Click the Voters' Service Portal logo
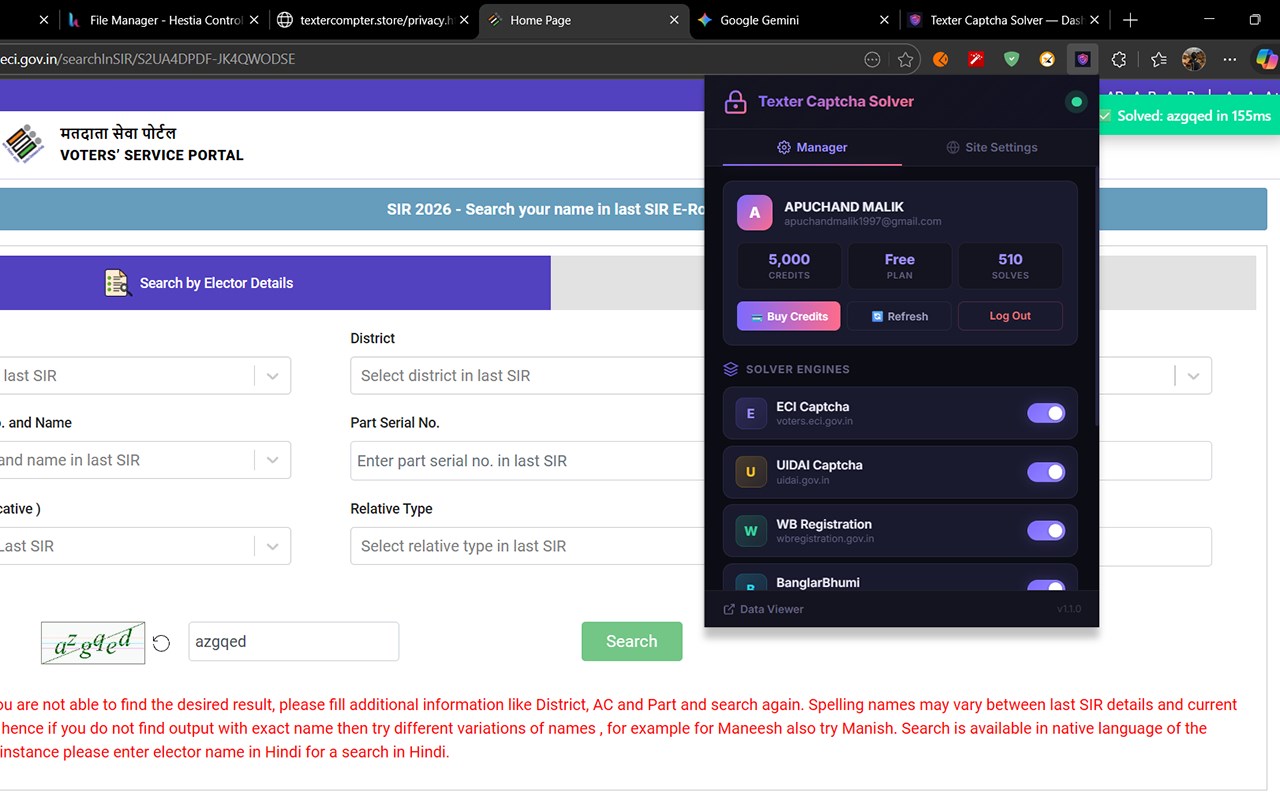Viewport: 1280px width, 800px height. [22, 144]
